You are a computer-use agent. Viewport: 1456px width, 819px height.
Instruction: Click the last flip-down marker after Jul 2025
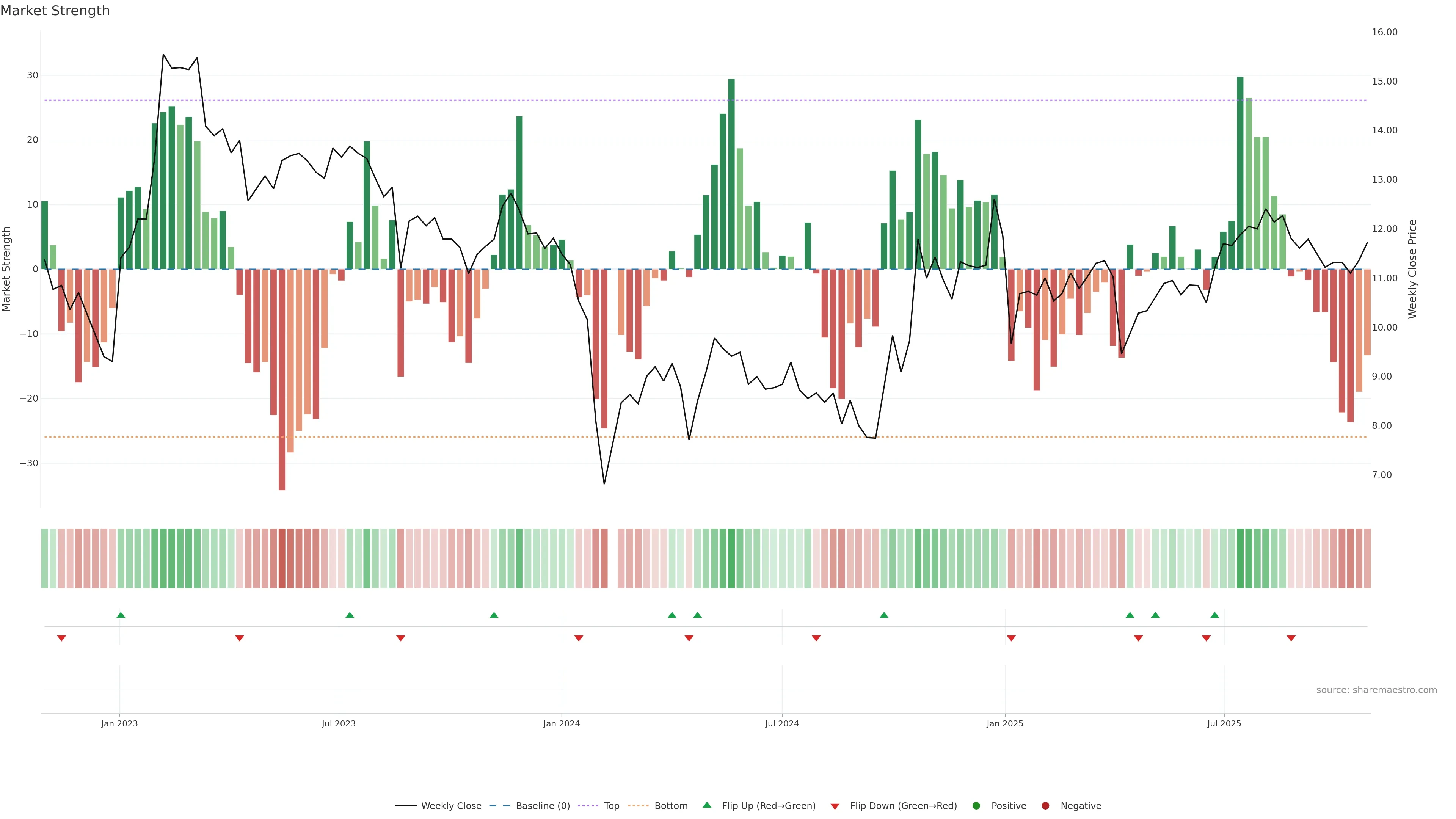(1291, 638)
